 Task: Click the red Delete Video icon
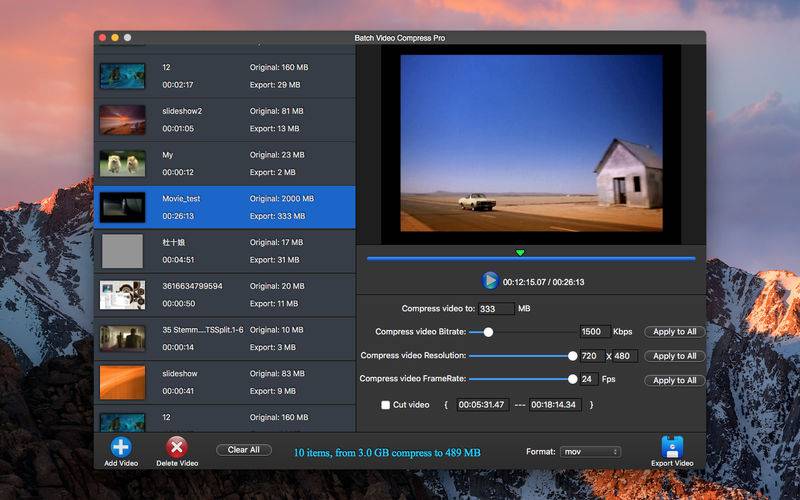click(177, 447)
